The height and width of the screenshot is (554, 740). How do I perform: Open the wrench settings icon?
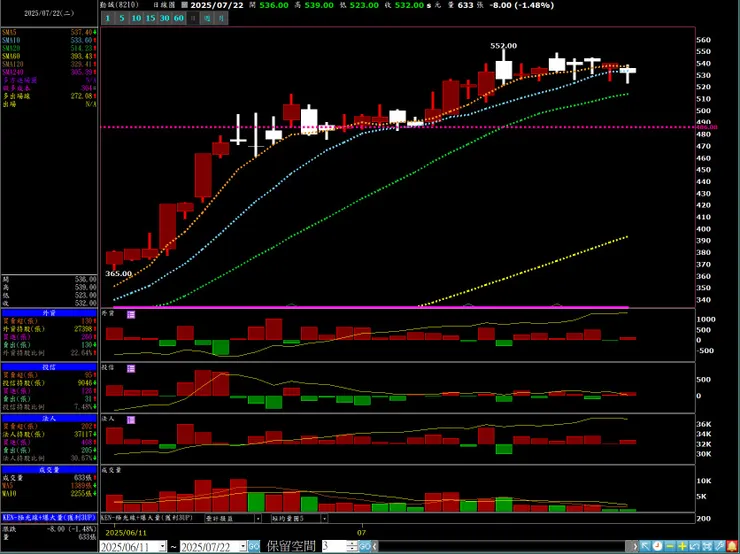point(719,546)
